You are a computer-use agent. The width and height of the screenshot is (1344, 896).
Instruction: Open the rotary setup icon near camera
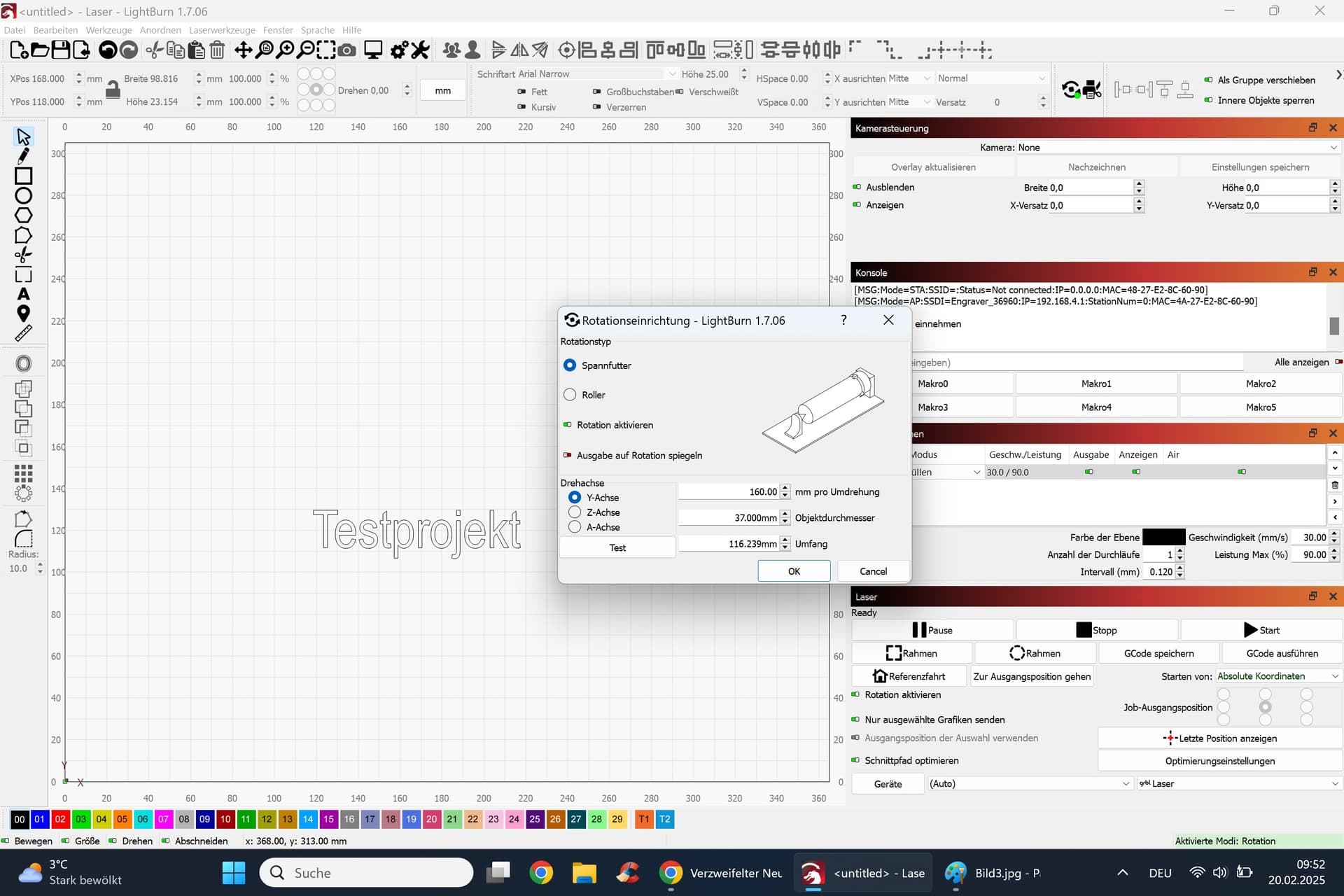tap(1070, 90)
